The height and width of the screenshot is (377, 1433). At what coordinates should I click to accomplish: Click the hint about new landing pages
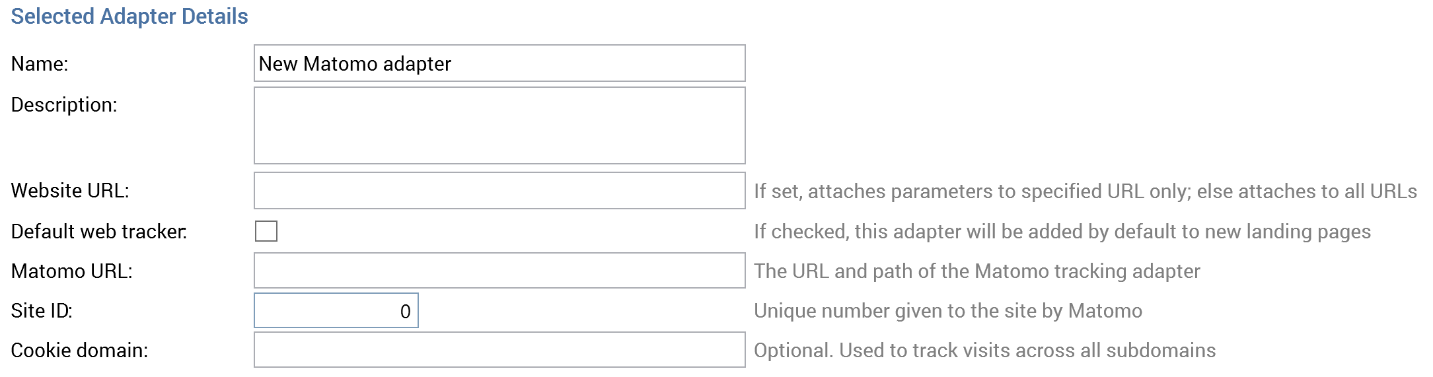point(1062,231)
